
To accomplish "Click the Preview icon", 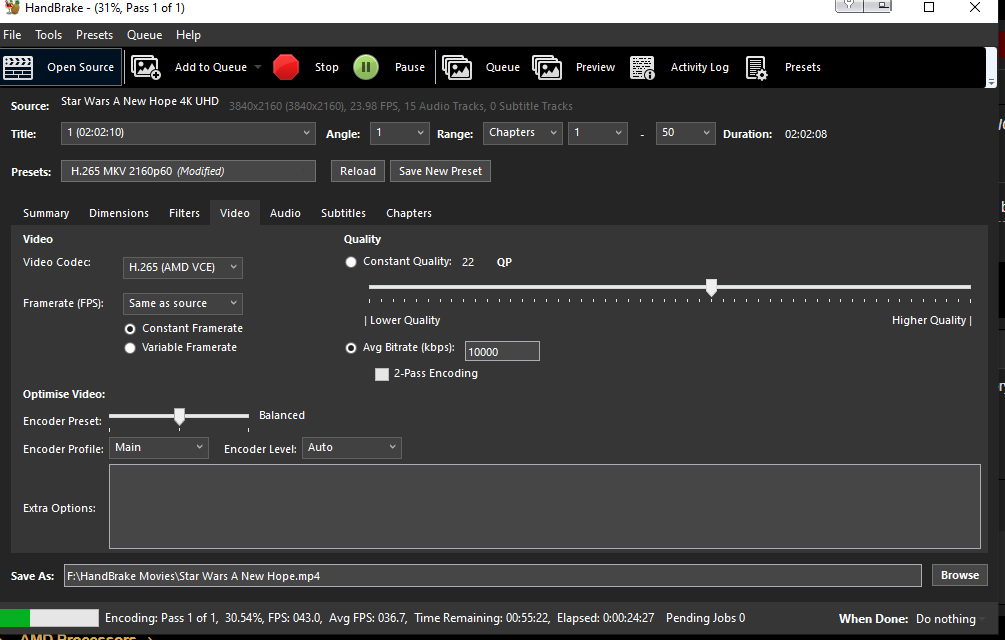I will (547, 68).
